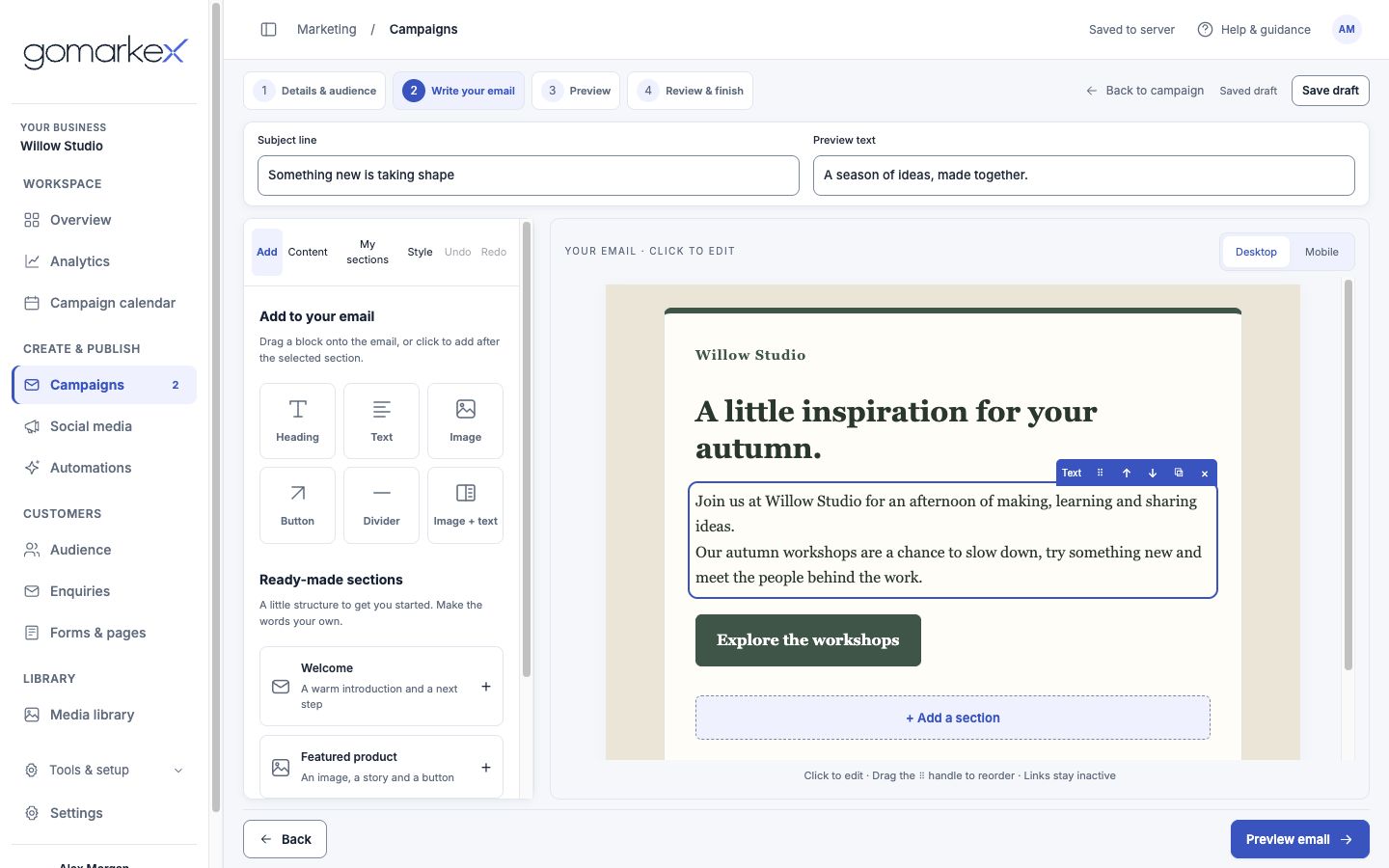Image resolution: width=1389 pixels, height=868 pixels.
Task: Open Campaign calendar
Action: [104, 303]
